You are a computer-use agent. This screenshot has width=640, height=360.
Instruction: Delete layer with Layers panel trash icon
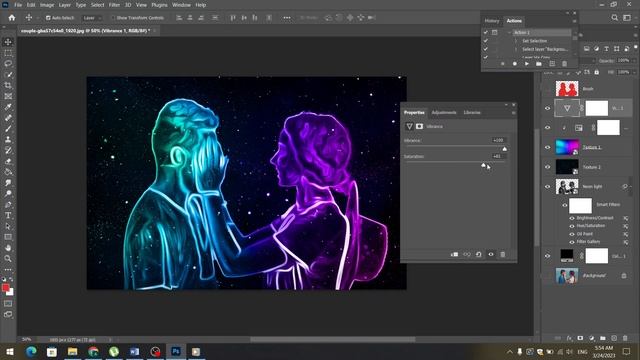[x=625, y=338]
